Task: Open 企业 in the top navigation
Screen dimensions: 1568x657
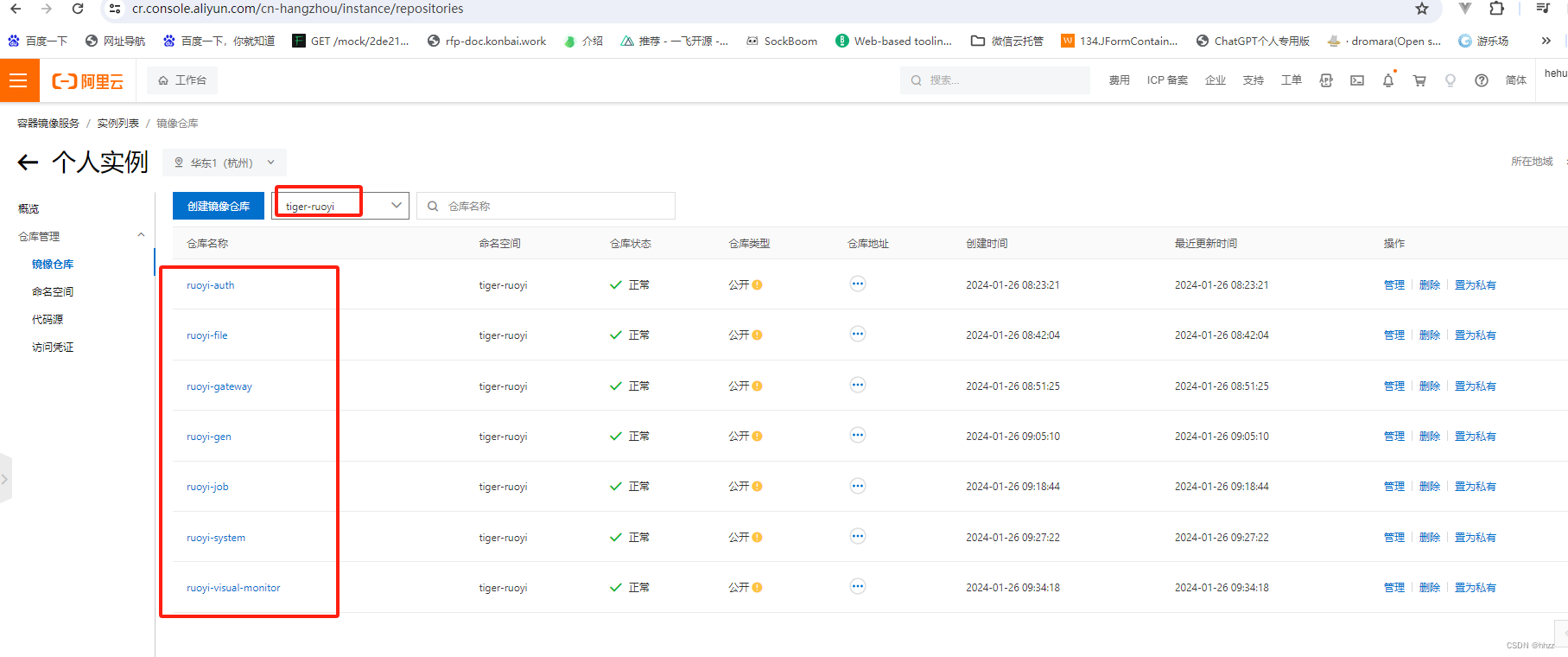Action: 1216,80
